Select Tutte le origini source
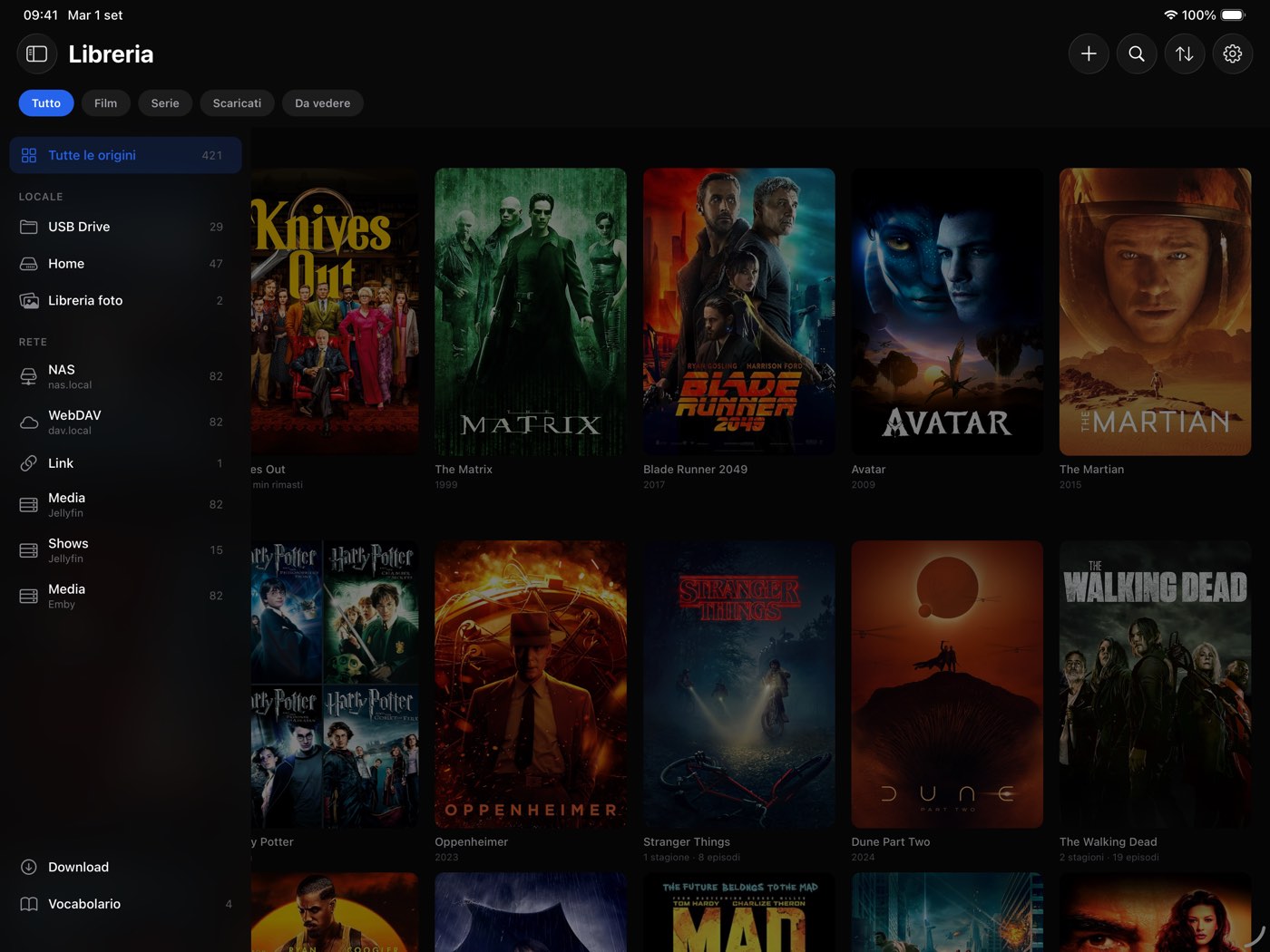This screenshot has height=952, width=1270. (126, 155)
